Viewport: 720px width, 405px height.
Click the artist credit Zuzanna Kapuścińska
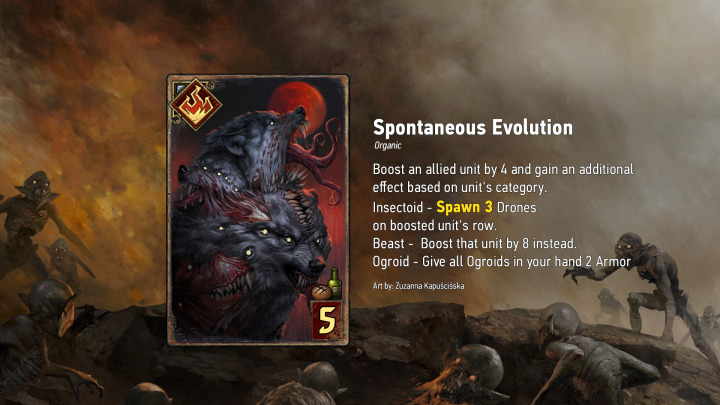[418, 286]
